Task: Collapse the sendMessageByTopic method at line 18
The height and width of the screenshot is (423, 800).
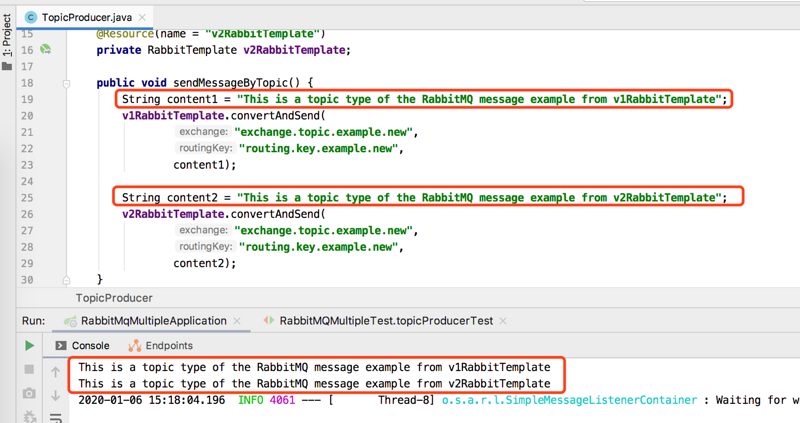Action: pyautogui.click(x=66, y=83)
